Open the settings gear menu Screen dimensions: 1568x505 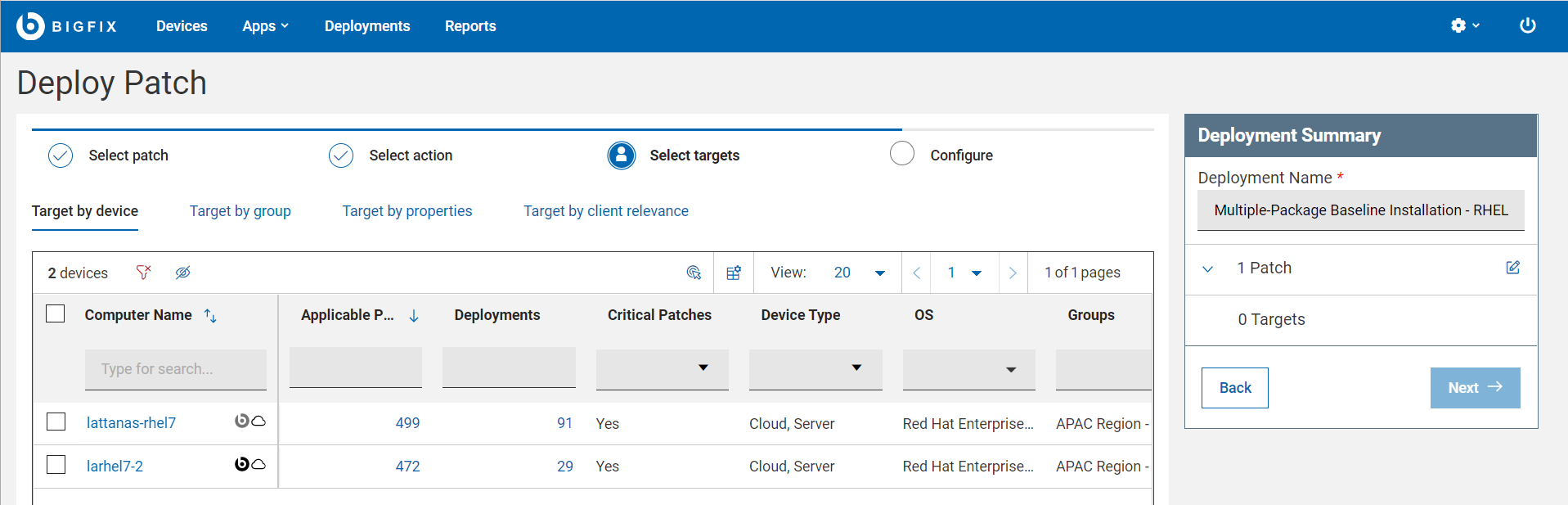tap(1463, 26)
